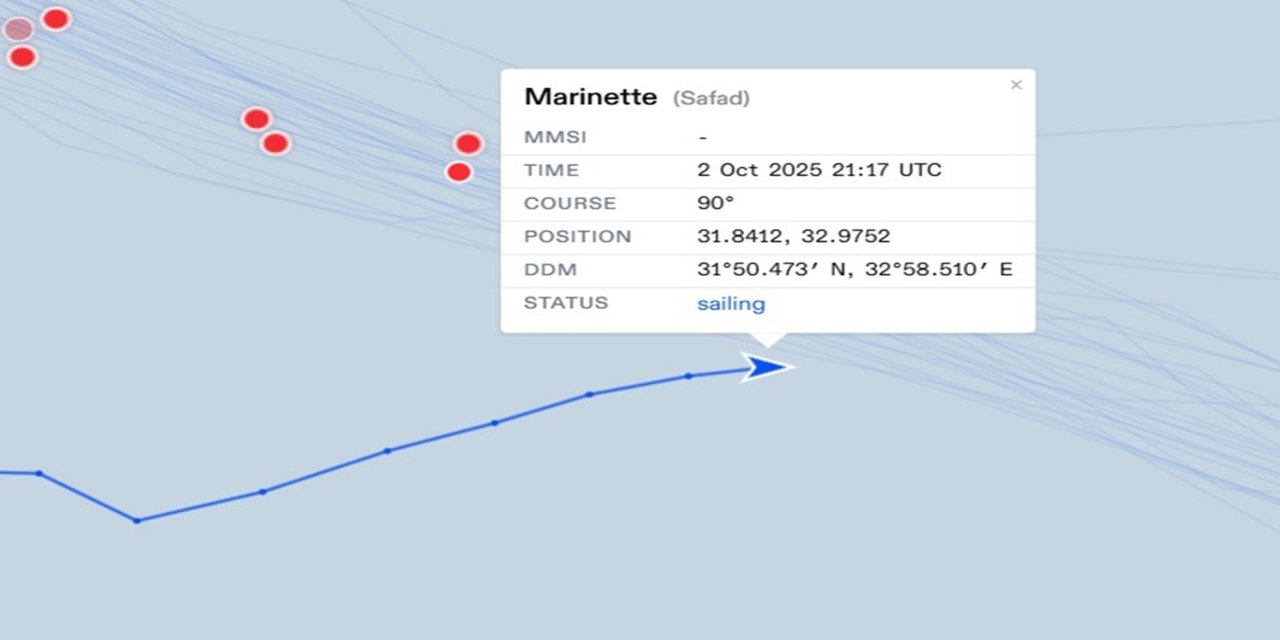The image size is (1280, 640).
Task: Click track waypoint nearest the vessel arrow
Action: 688,376
